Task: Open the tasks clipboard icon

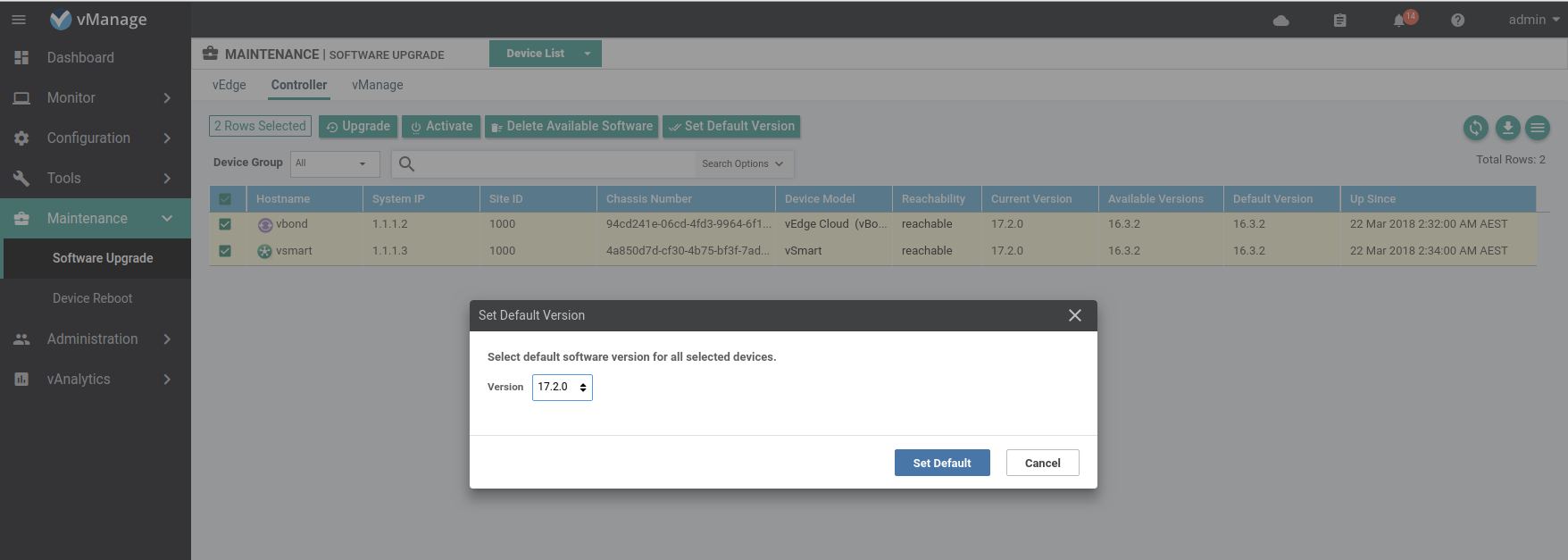Action: click(x=1339, y=21)
